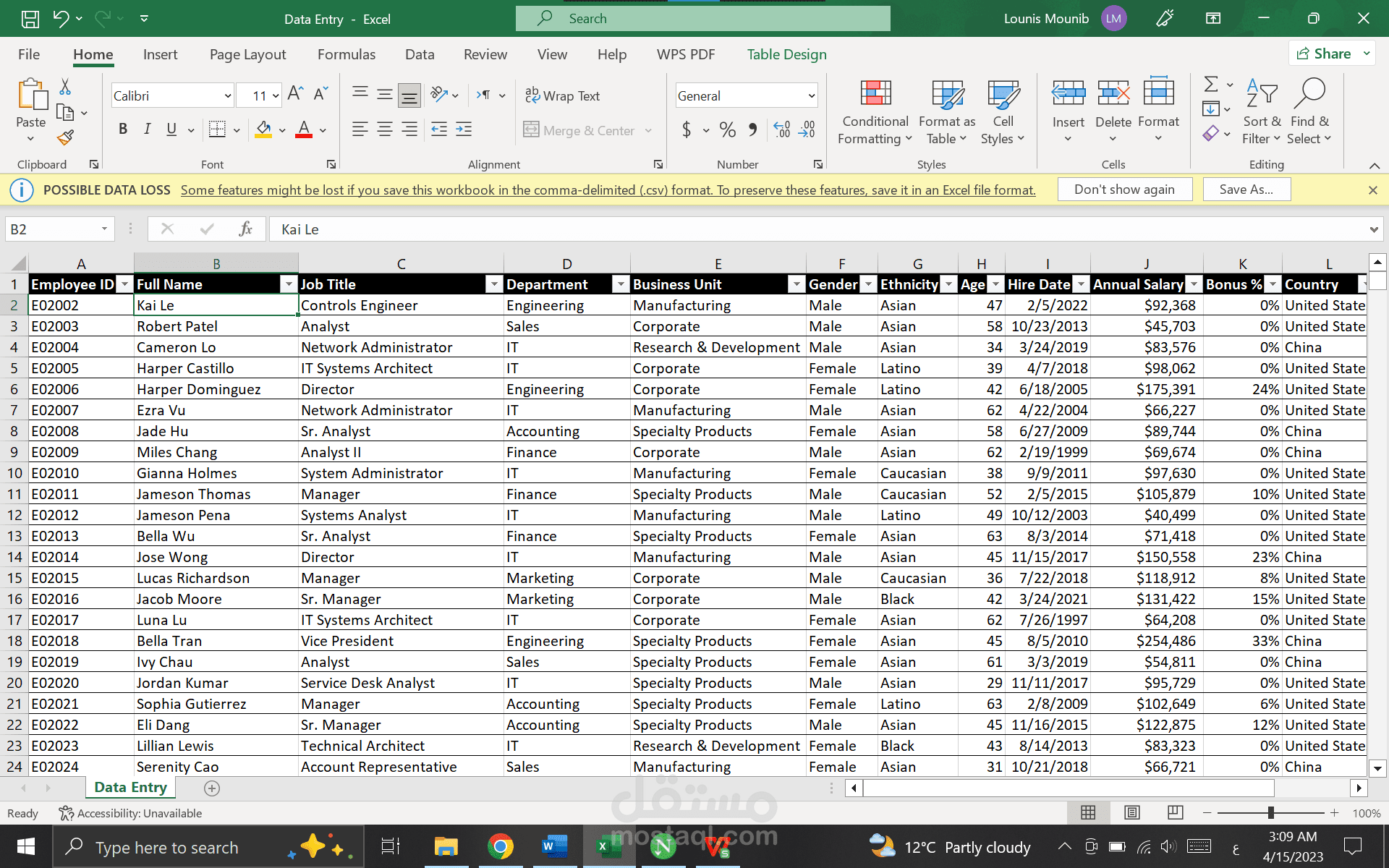Screen dimensions: 1389x868
Task: Center text horizontally in the cell
Action: point(385,129)
